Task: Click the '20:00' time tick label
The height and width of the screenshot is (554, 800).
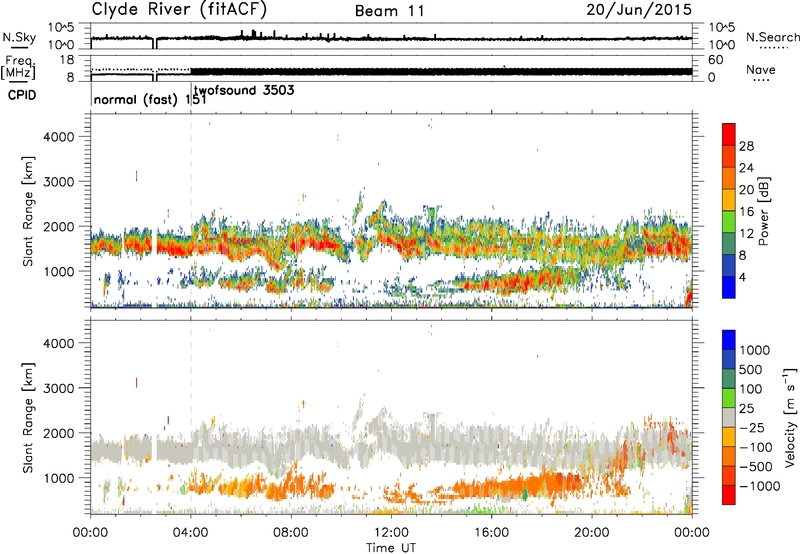Action: (x=592, y=533)
